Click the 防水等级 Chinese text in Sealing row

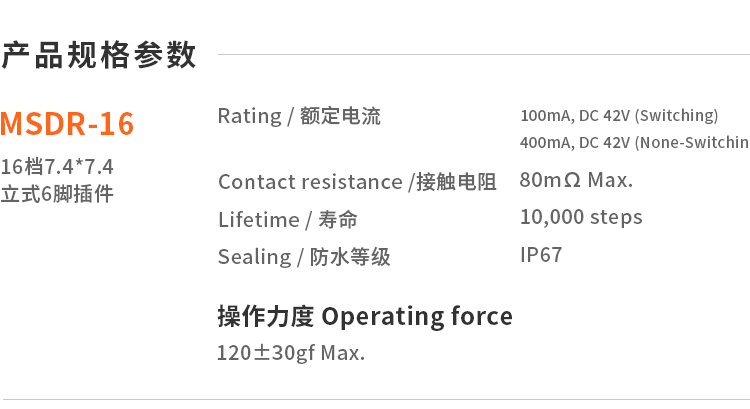(350, 257)
